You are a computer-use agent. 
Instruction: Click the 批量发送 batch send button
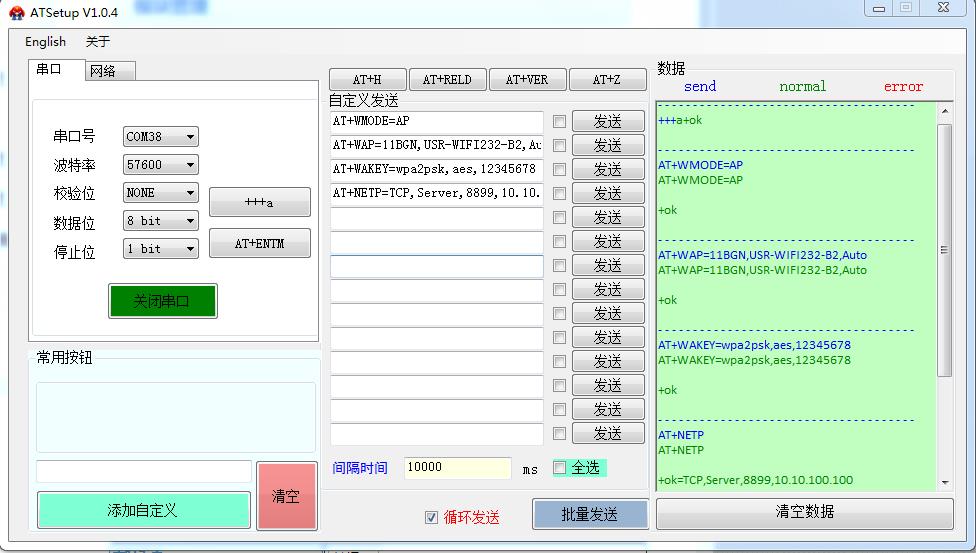pos(589,514)
